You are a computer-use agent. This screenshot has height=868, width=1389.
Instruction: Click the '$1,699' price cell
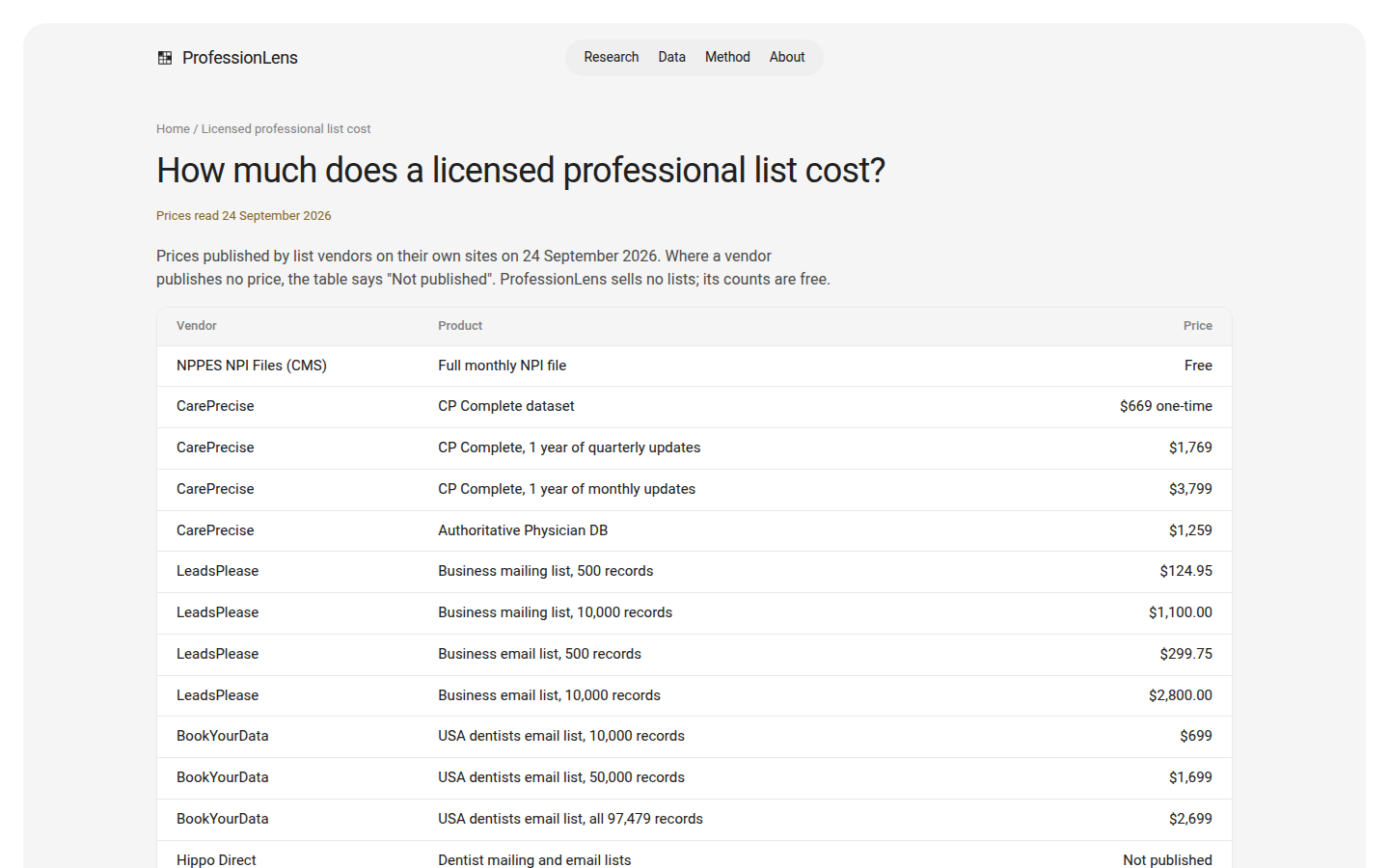(1190, 777)
